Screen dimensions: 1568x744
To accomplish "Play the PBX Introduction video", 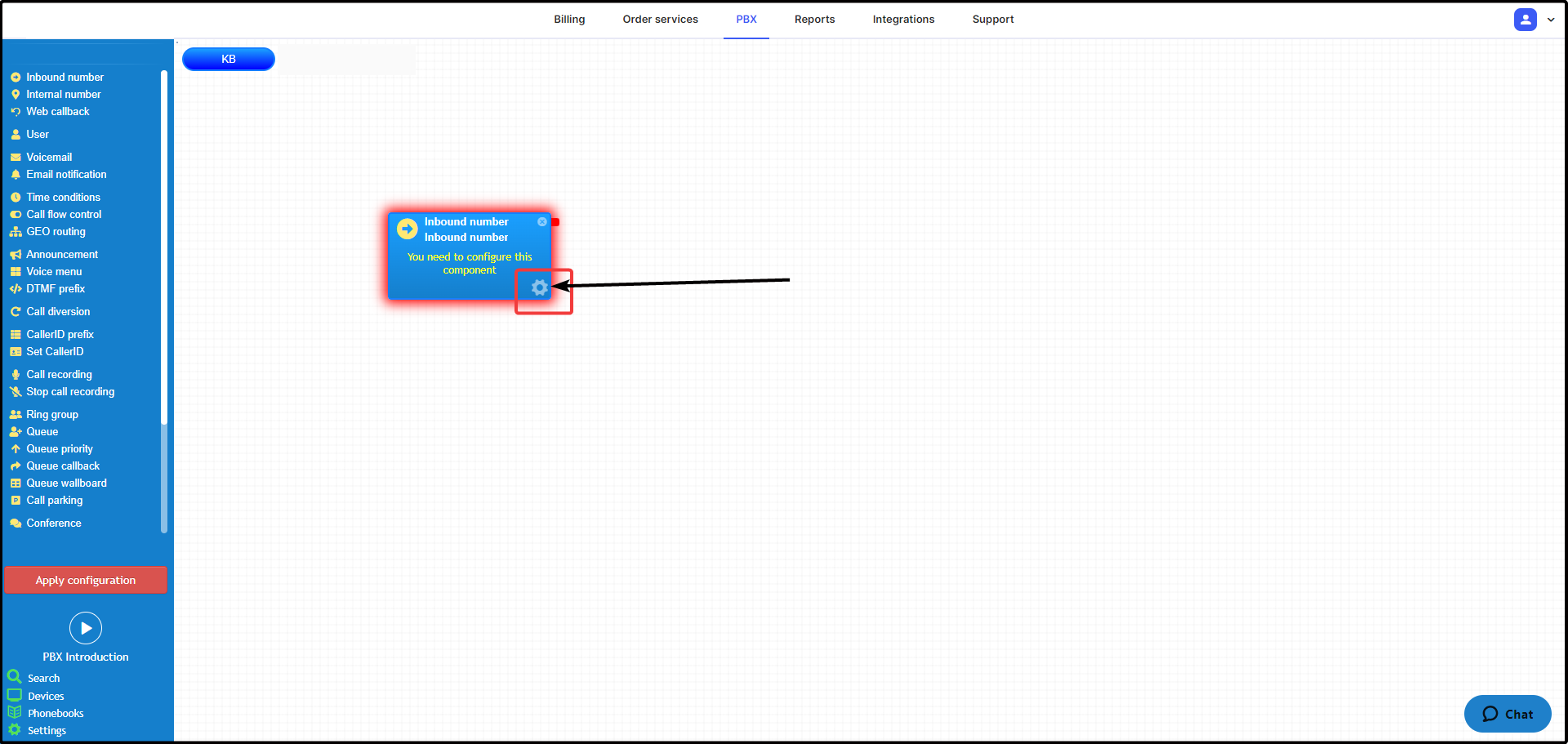I will click(x=86, y=628).
